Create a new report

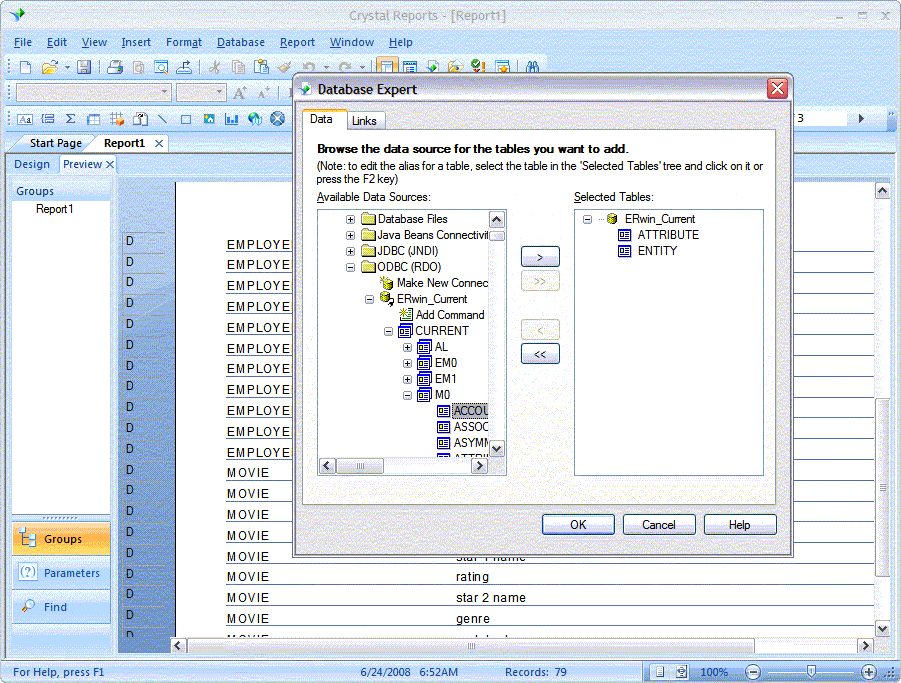(25, 66)
